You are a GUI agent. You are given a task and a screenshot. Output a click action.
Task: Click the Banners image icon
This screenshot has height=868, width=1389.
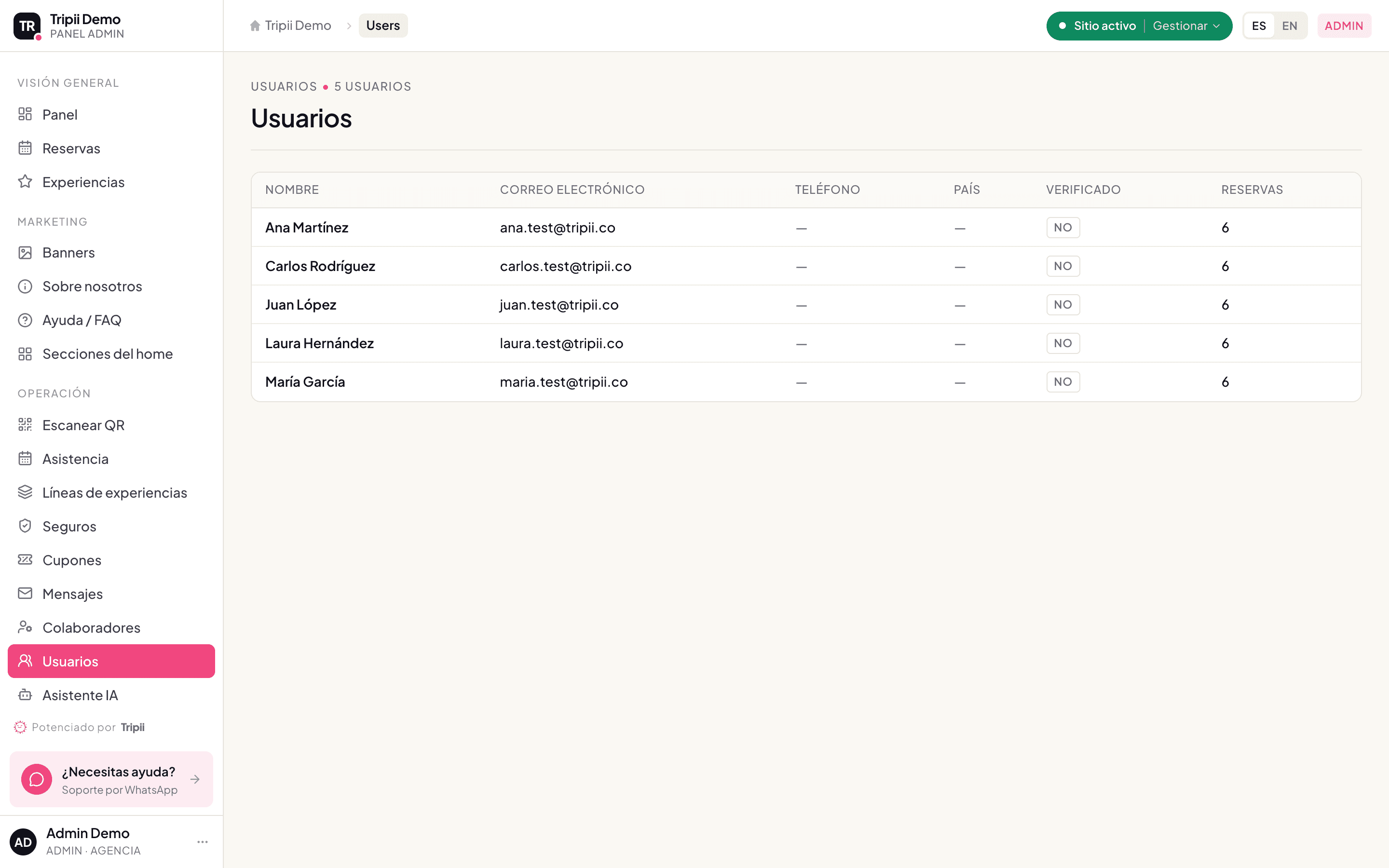point(25,253)
